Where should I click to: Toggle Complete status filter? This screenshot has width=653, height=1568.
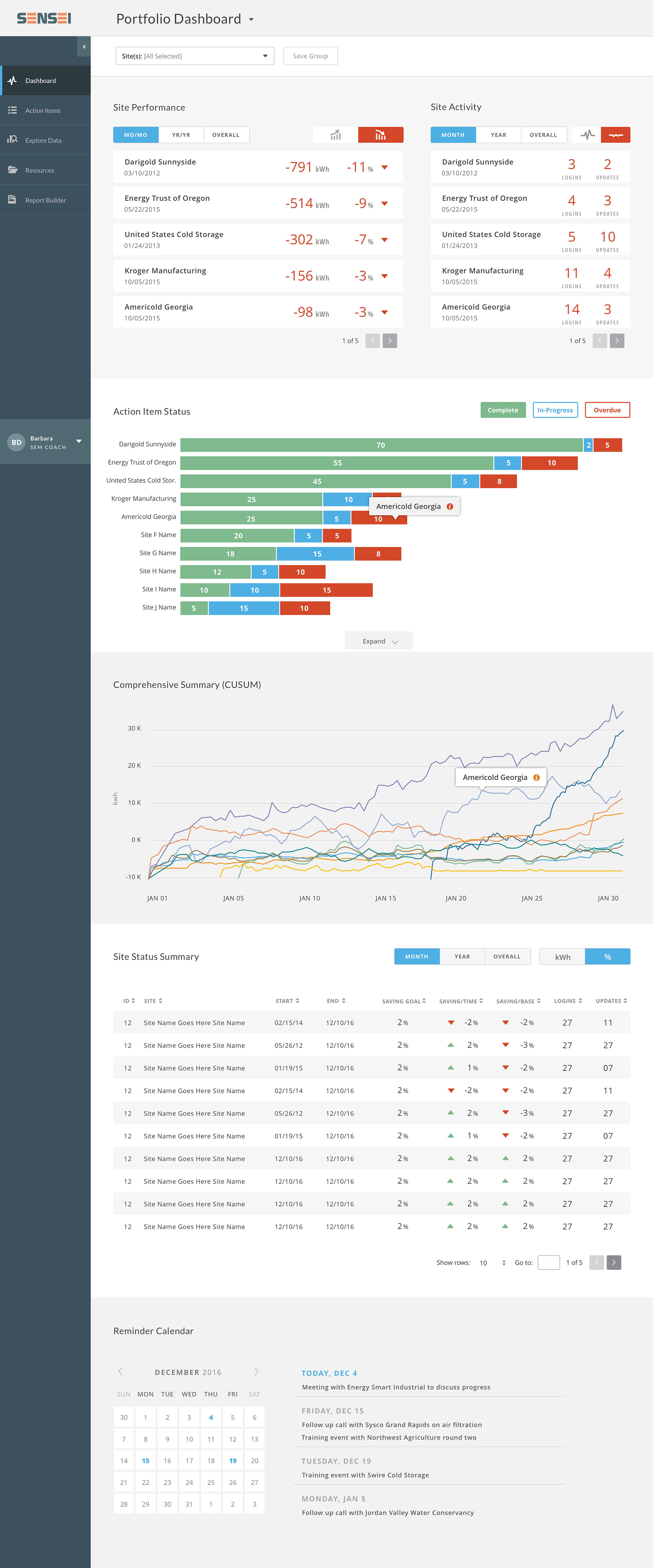click(503, 410)
